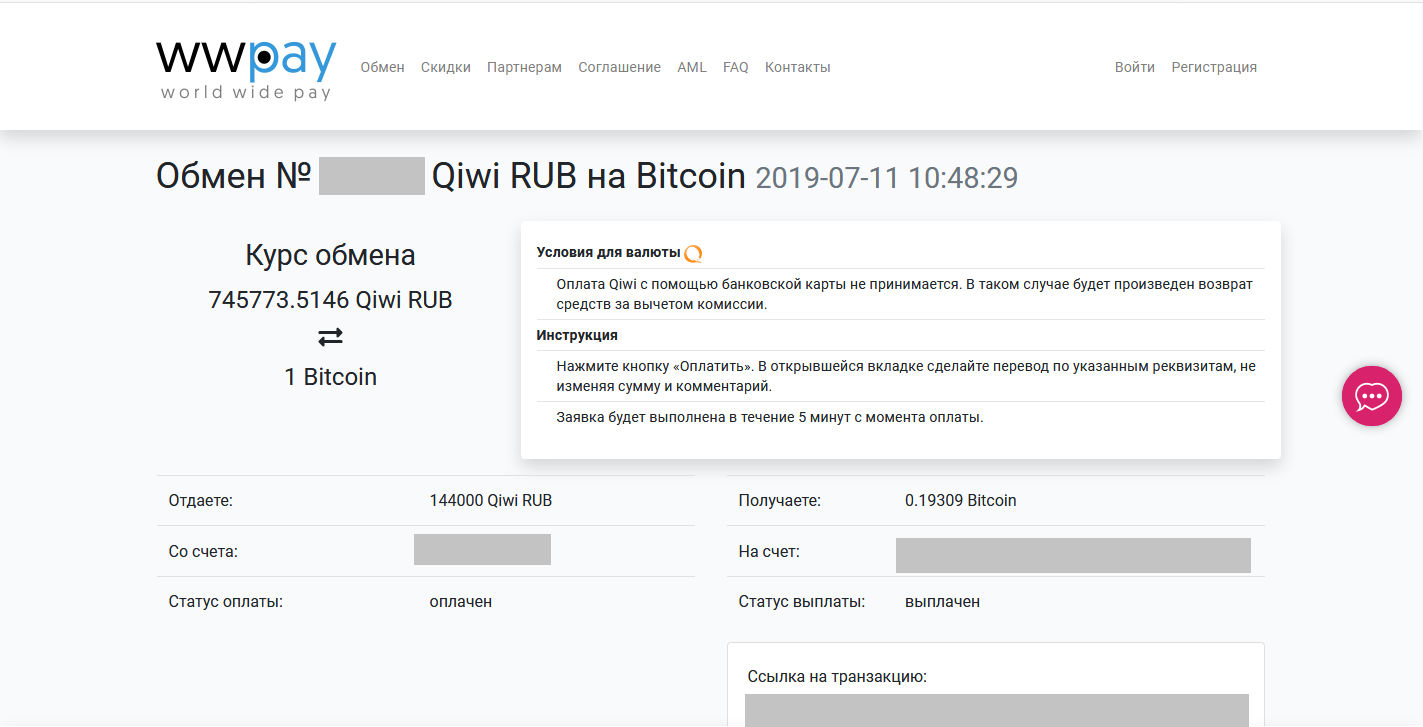
Task: Click the payout status выплачен
Action: tap(943, 602)
